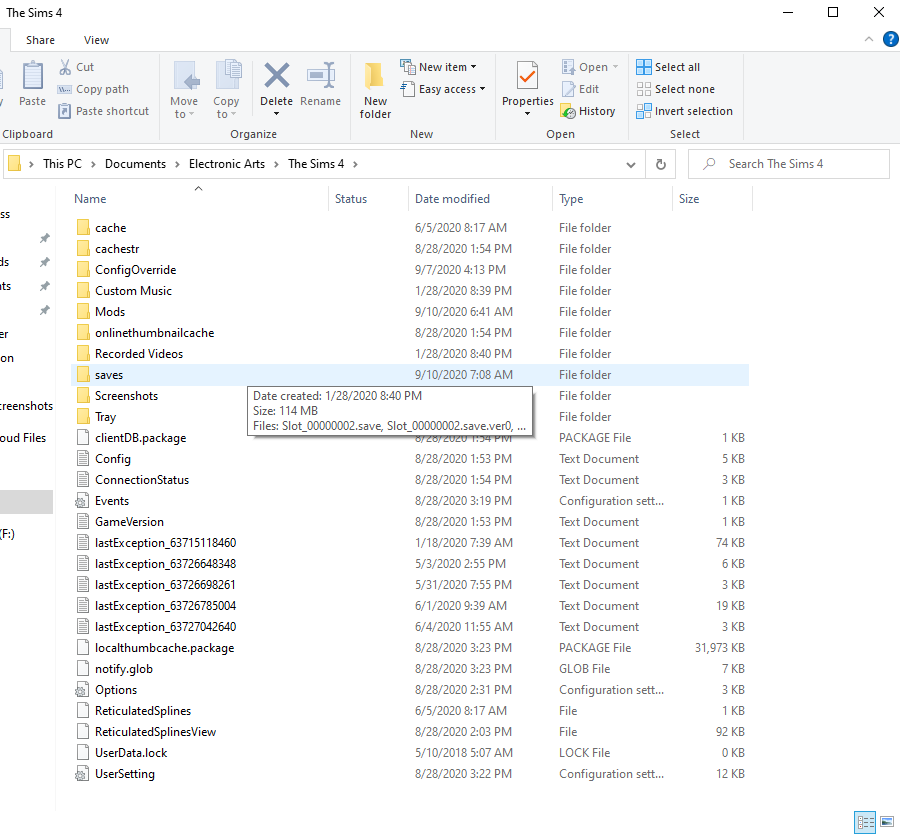Image resolution: width=900 pixels, height=840 pixels.
Task: Select the ConfigOverride folder name
Action: 135,270
